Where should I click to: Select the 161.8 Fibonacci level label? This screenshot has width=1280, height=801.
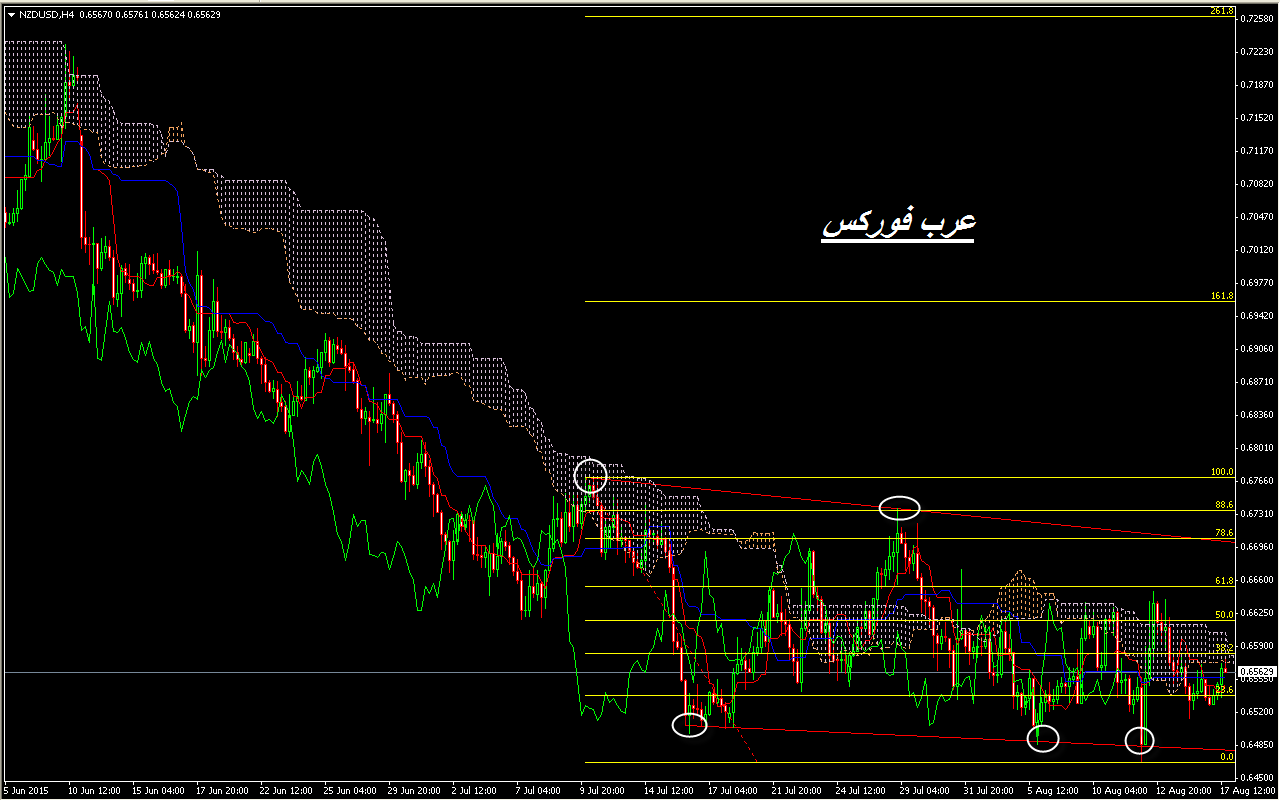click(x=1222, y=296)
